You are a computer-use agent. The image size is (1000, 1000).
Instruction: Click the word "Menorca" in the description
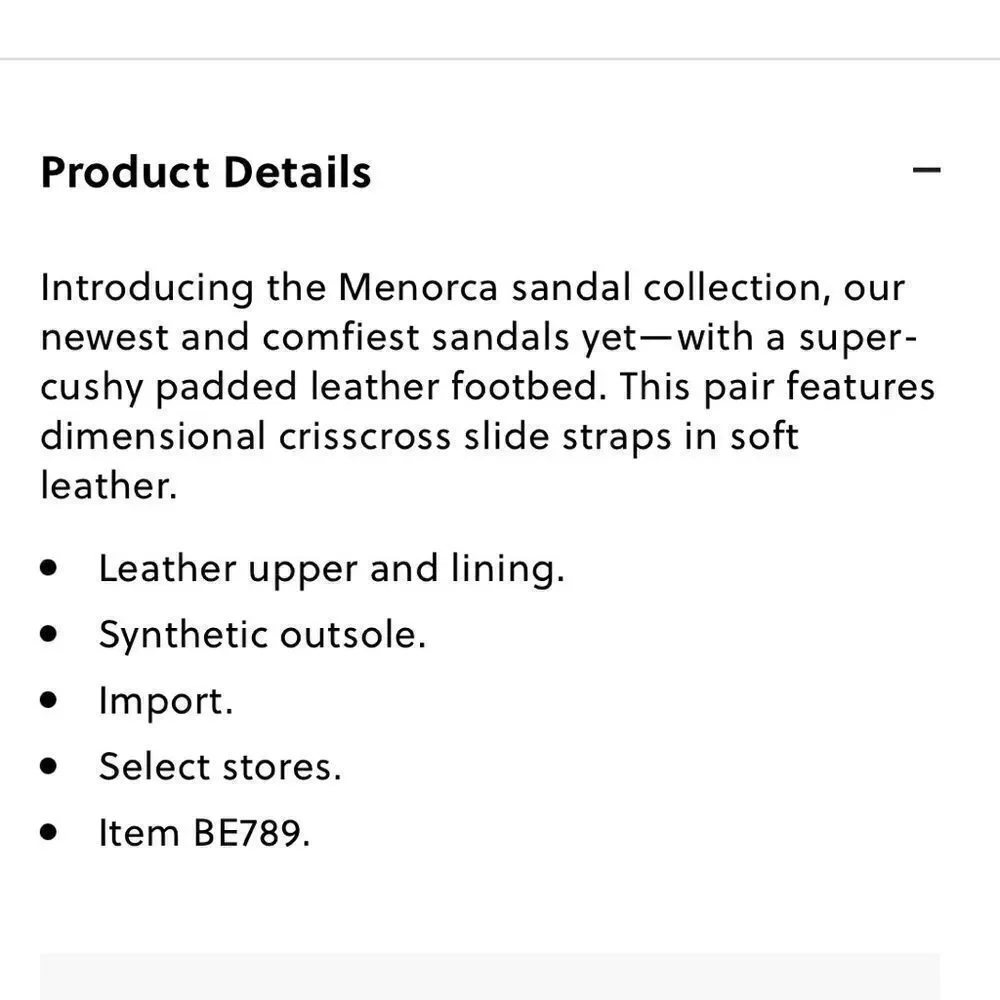point(418,288)
